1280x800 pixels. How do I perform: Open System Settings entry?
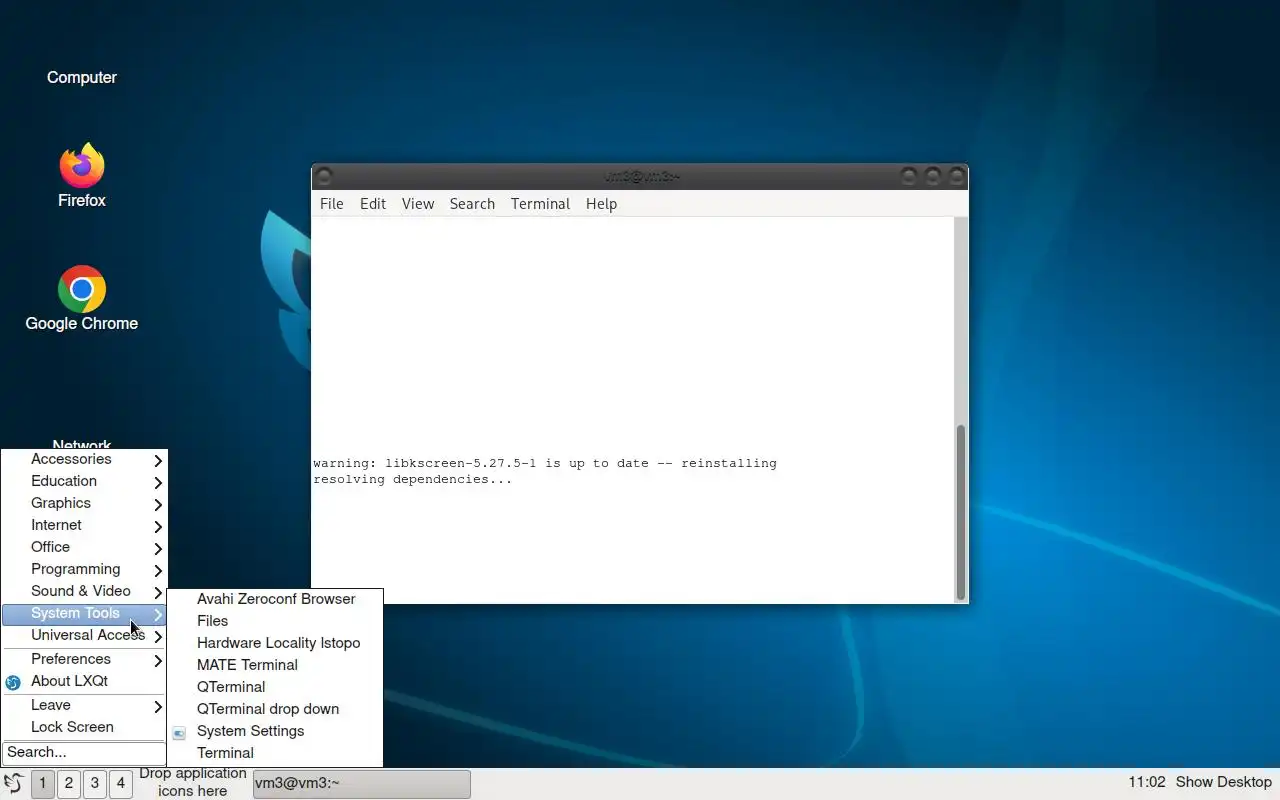pos(275,731)
